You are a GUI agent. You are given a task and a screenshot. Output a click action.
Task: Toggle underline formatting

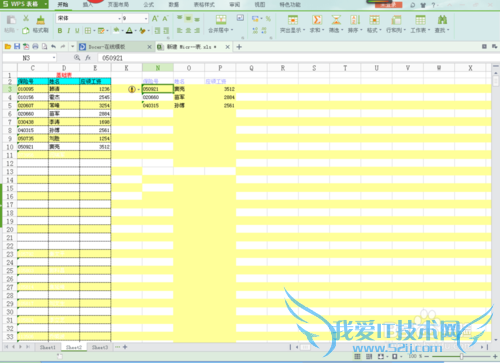click(77, 31)
